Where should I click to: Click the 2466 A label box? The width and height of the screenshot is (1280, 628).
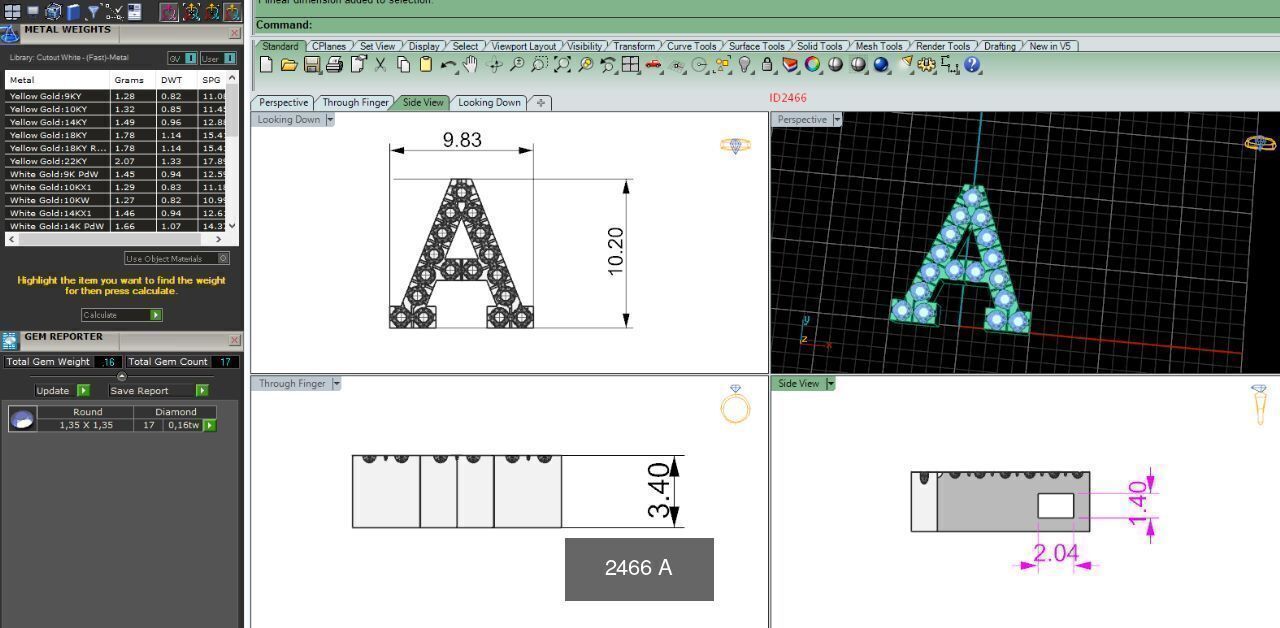[x=639, y=569]
